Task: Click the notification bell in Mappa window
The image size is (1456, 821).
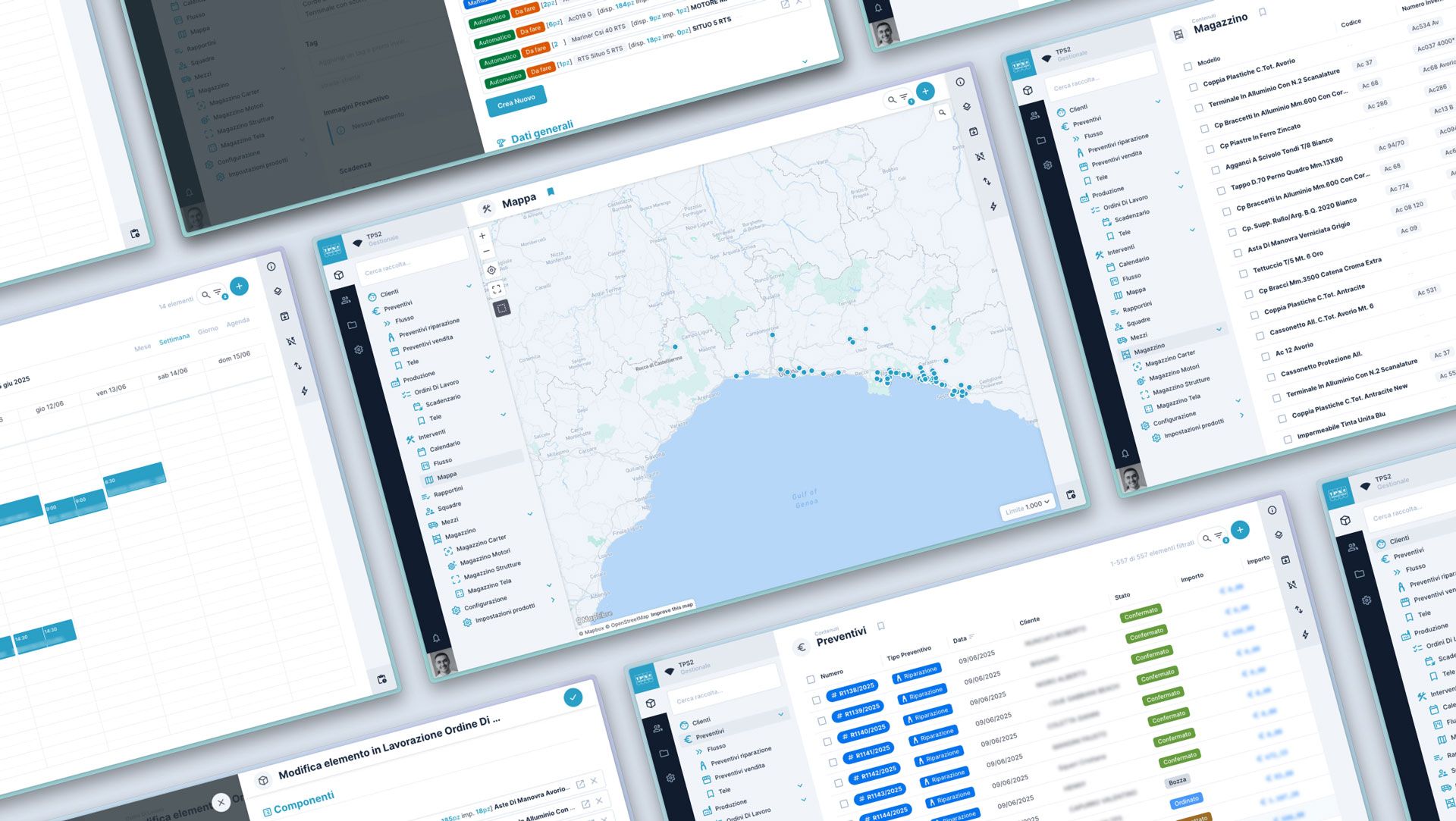Action: 436,638
